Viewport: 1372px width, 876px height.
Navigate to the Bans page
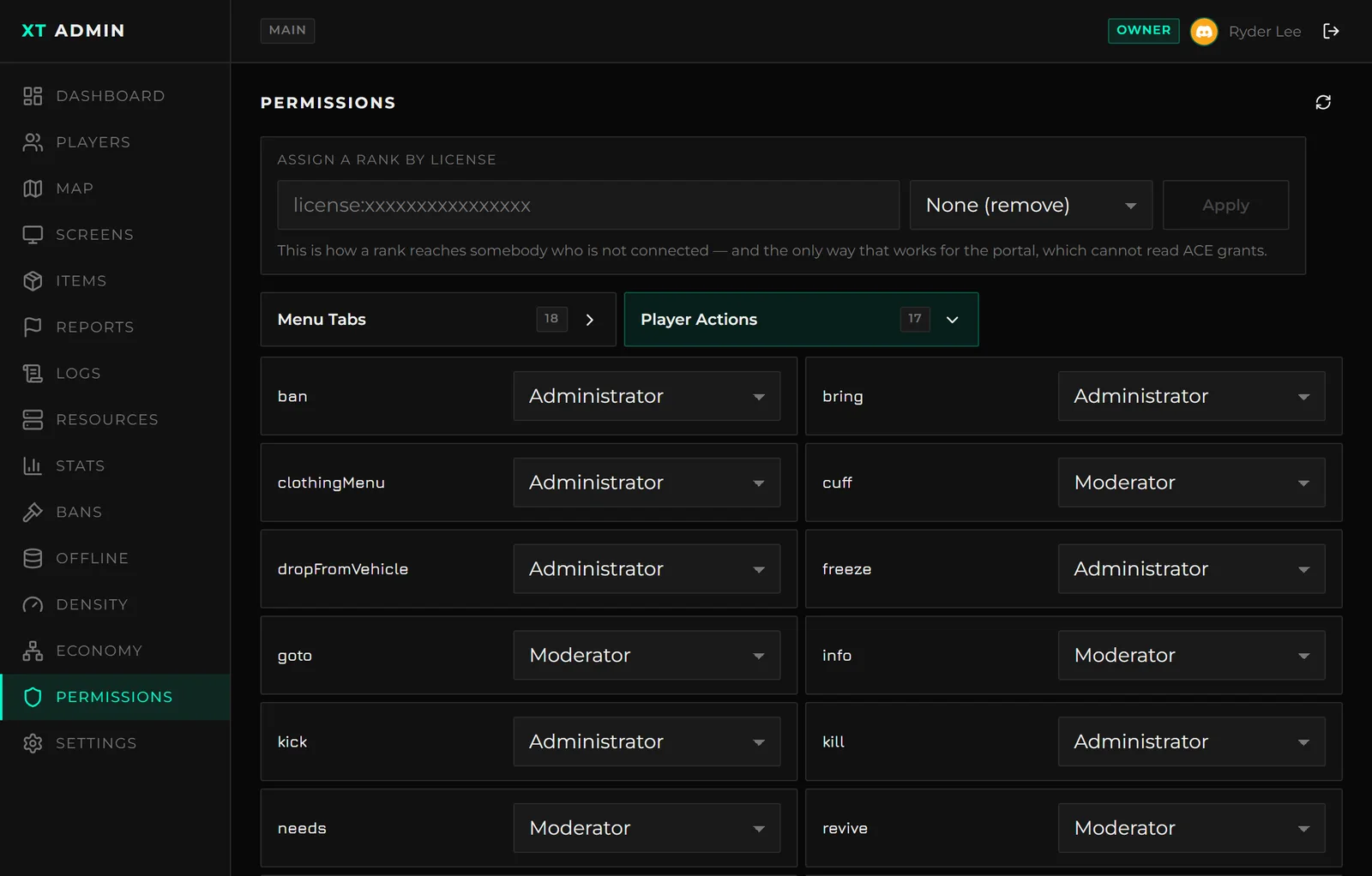(115, 513)
